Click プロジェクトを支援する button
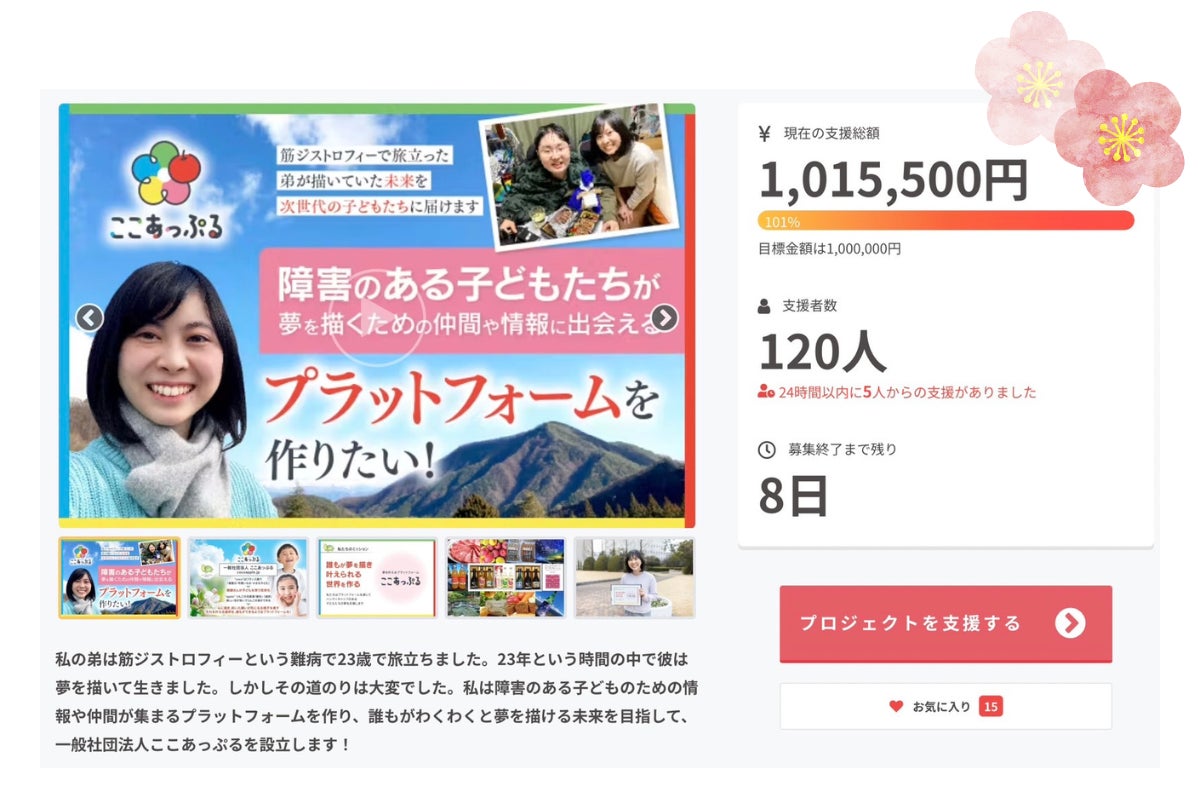 pyautogui.click(x=946, y=624)
